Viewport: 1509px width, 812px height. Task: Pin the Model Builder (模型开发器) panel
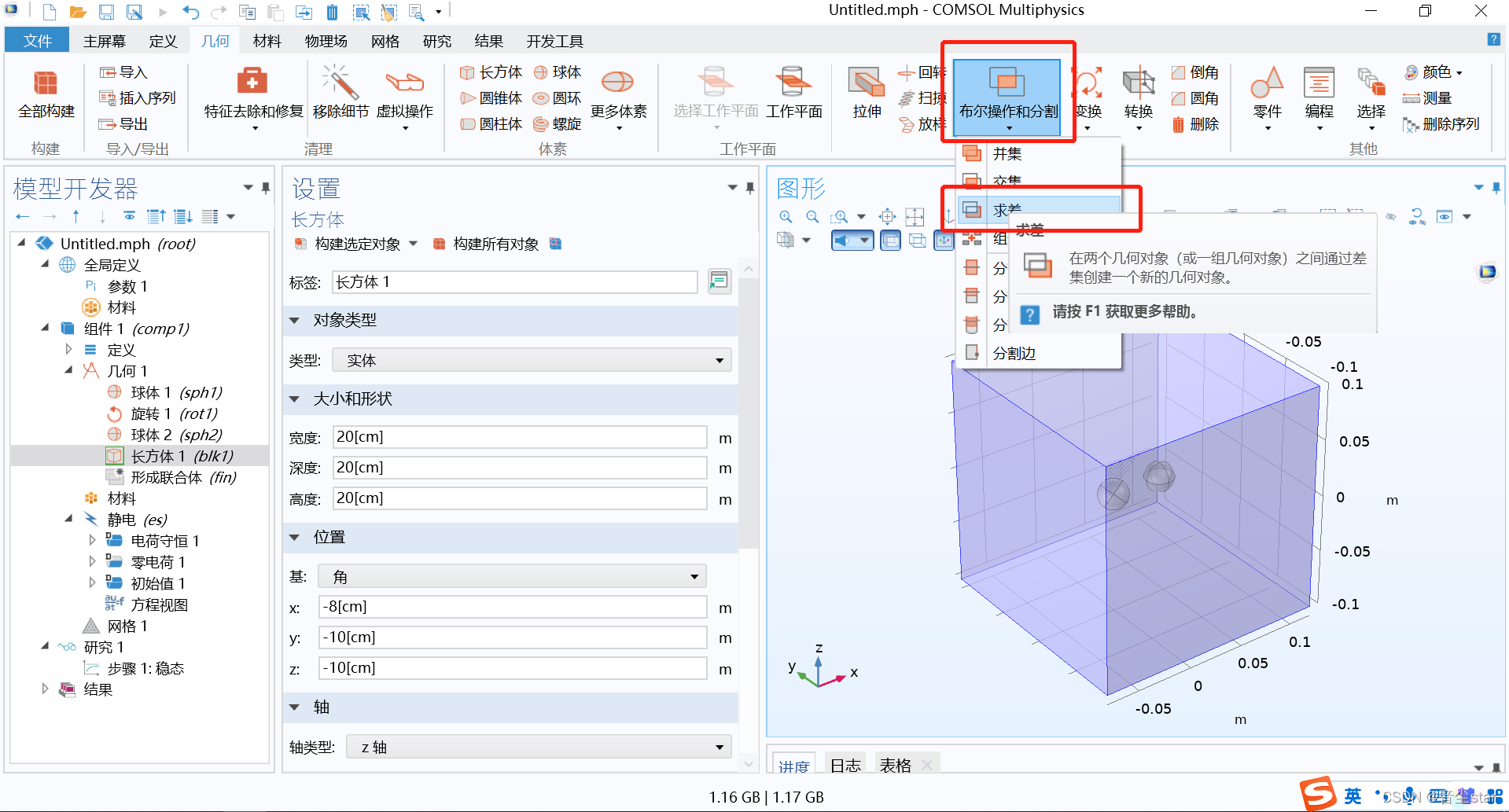tap(266, 188)
